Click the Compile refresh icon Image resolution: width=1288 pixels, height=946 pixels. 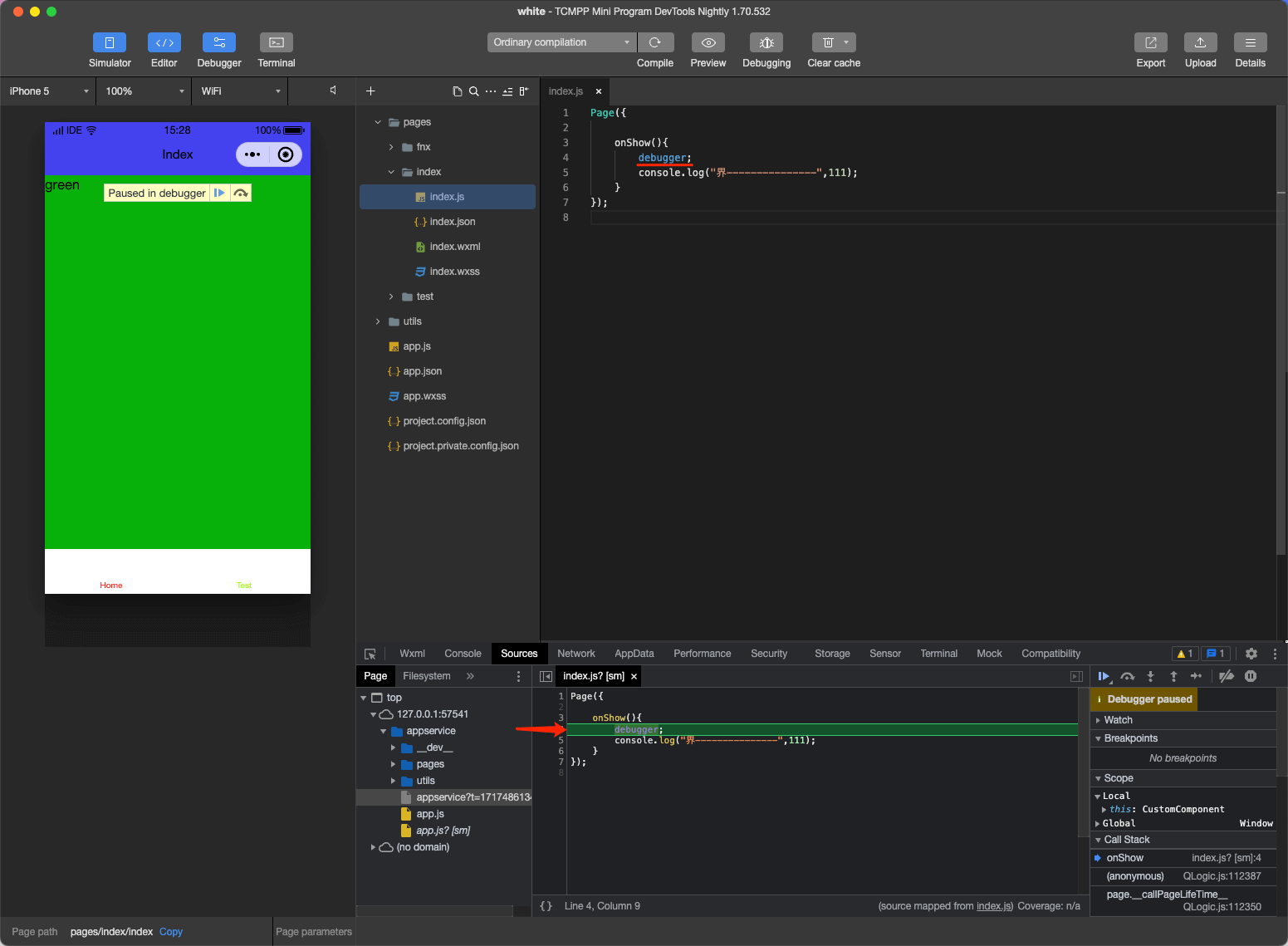655,42
